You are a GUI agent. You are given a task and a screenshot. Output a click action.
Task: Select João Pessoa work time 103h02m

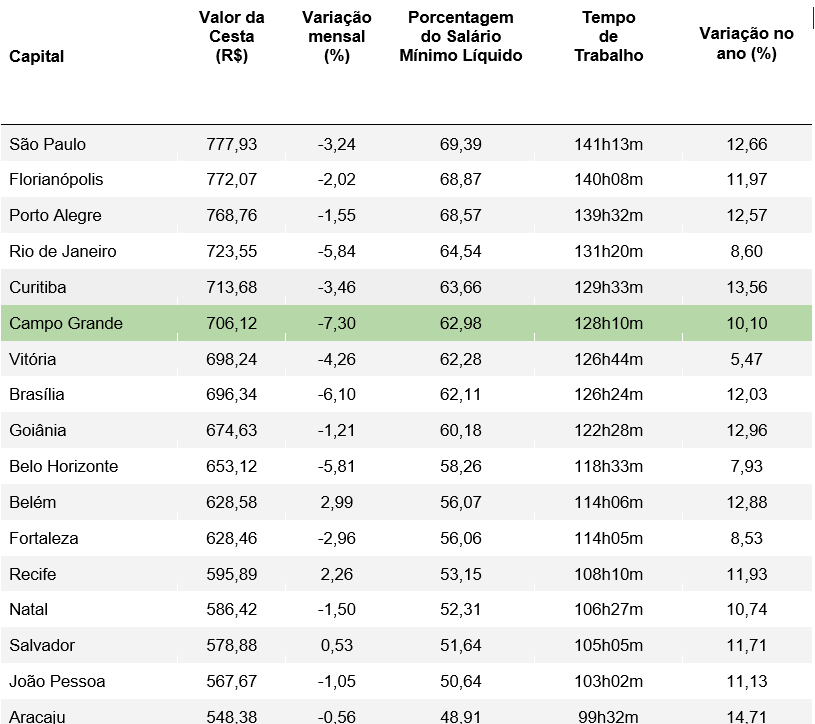pyautogui.click(x=608, y=681)
